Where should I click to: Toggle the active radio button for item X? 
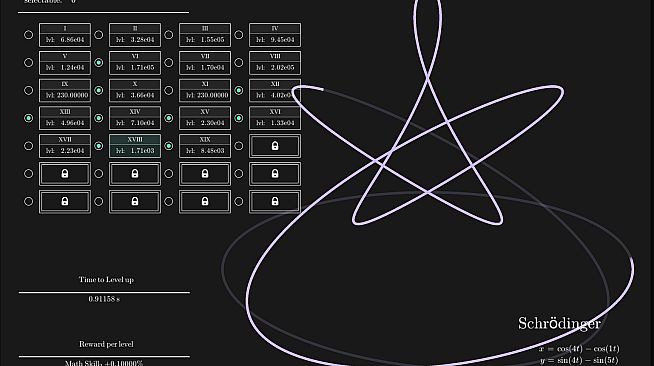[x=98, y=90]
